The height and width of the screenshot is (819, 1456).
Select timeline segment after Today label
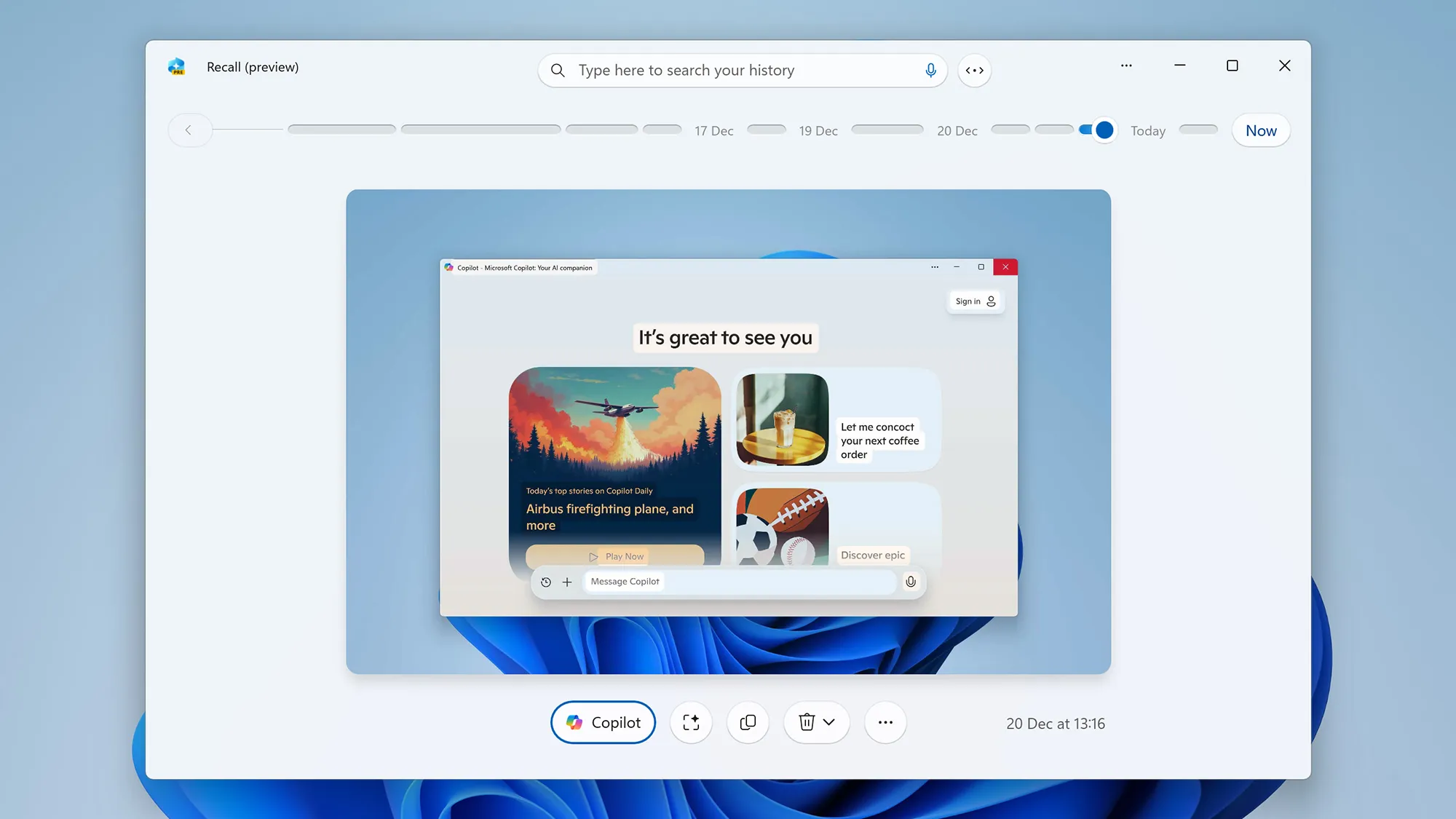pyautogui.click(x=1198, y=130)
